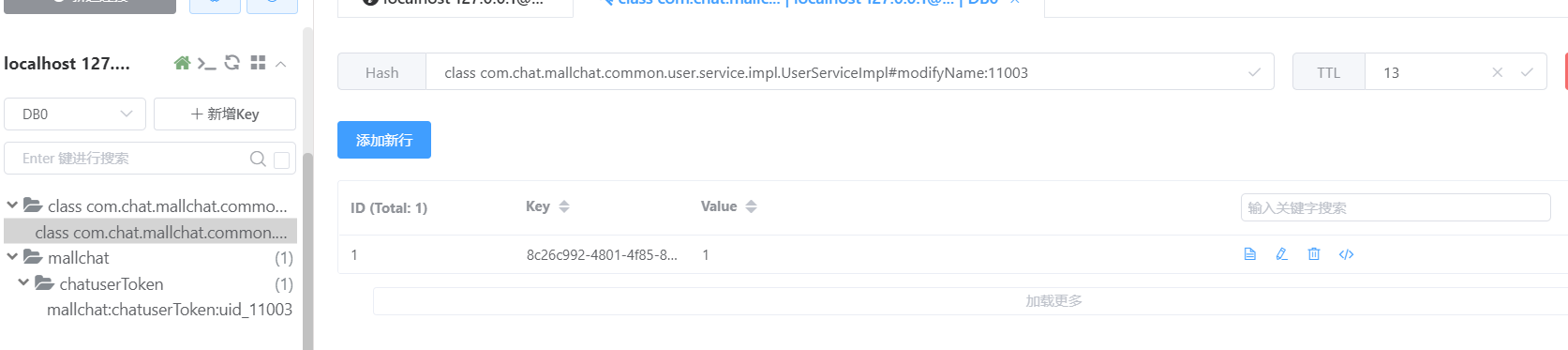The width and height of the screenshot is (1568, 350).
Task: Toggle the exact-match search checkbox
Action: [281, 160]
